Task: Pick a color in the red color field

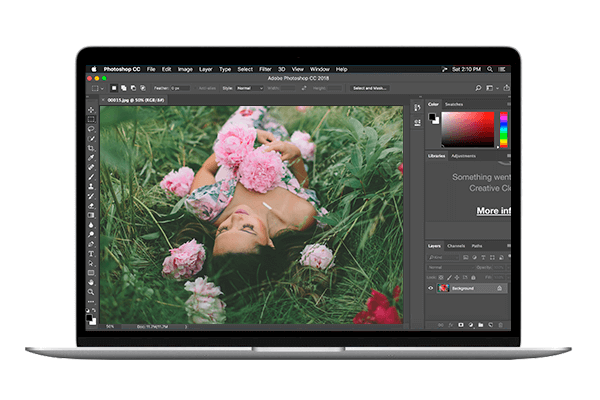Action: (468, 129)
